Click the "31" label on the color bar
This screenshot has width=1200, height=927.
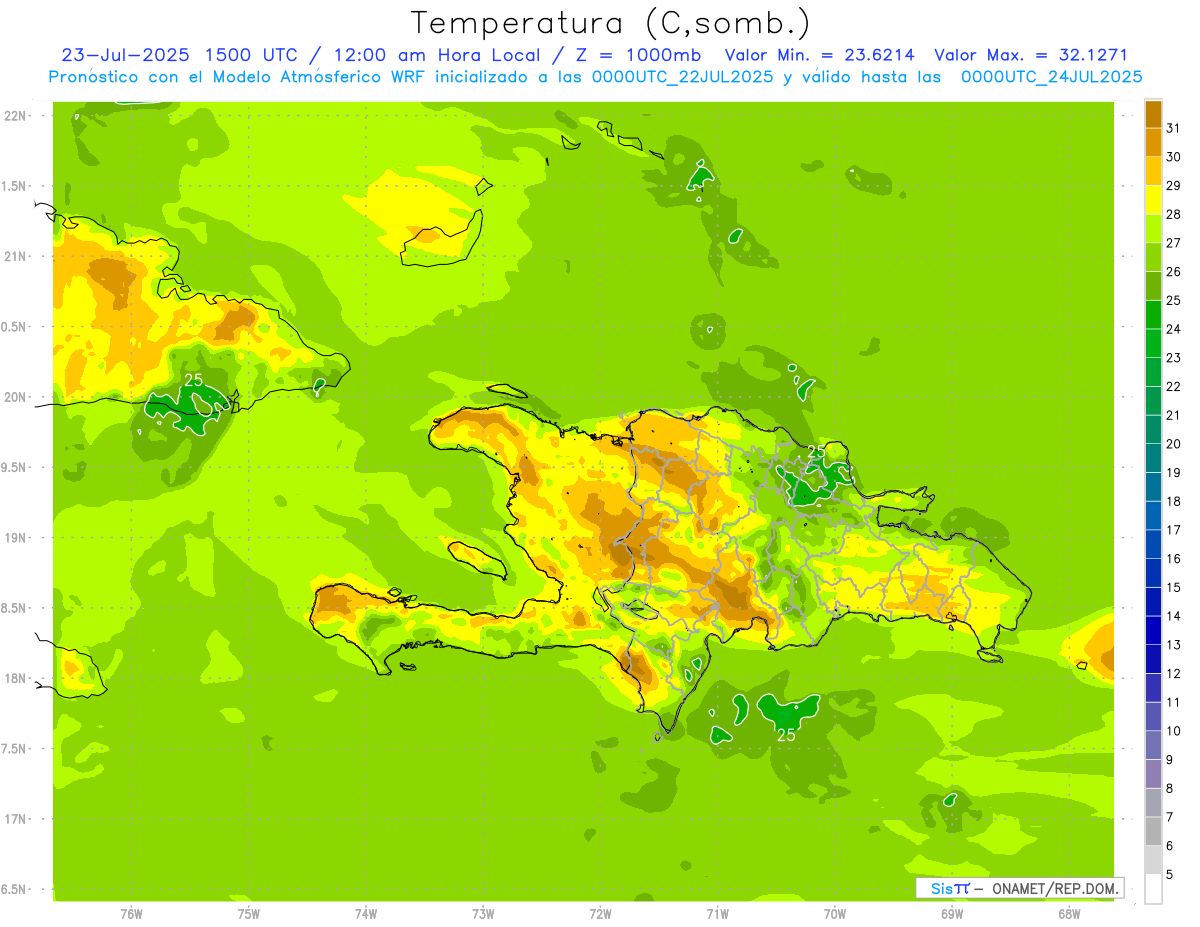coord(1174,128)
